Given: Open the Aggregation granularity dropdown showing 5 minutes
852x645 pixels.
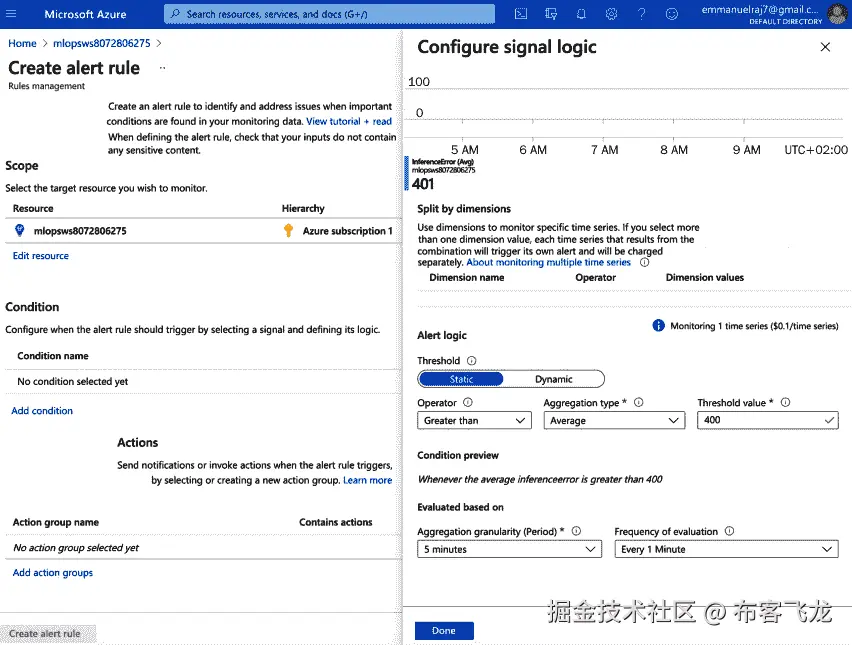Looking at the screenshot, I should (510, 549).
